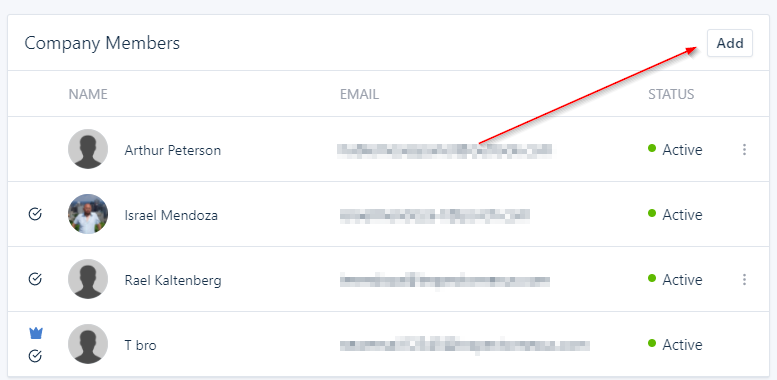
Task: Click Arthur Peterson's avatar placeholder
Action: [x=88, y=149]
